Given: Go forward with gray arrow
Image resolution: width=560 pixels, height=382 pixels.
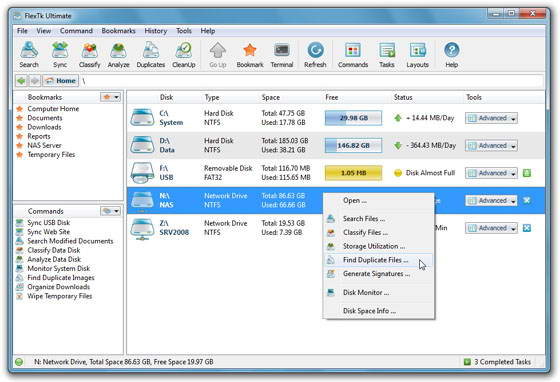Looking at the screenshot, I should [x=35, y=81].
